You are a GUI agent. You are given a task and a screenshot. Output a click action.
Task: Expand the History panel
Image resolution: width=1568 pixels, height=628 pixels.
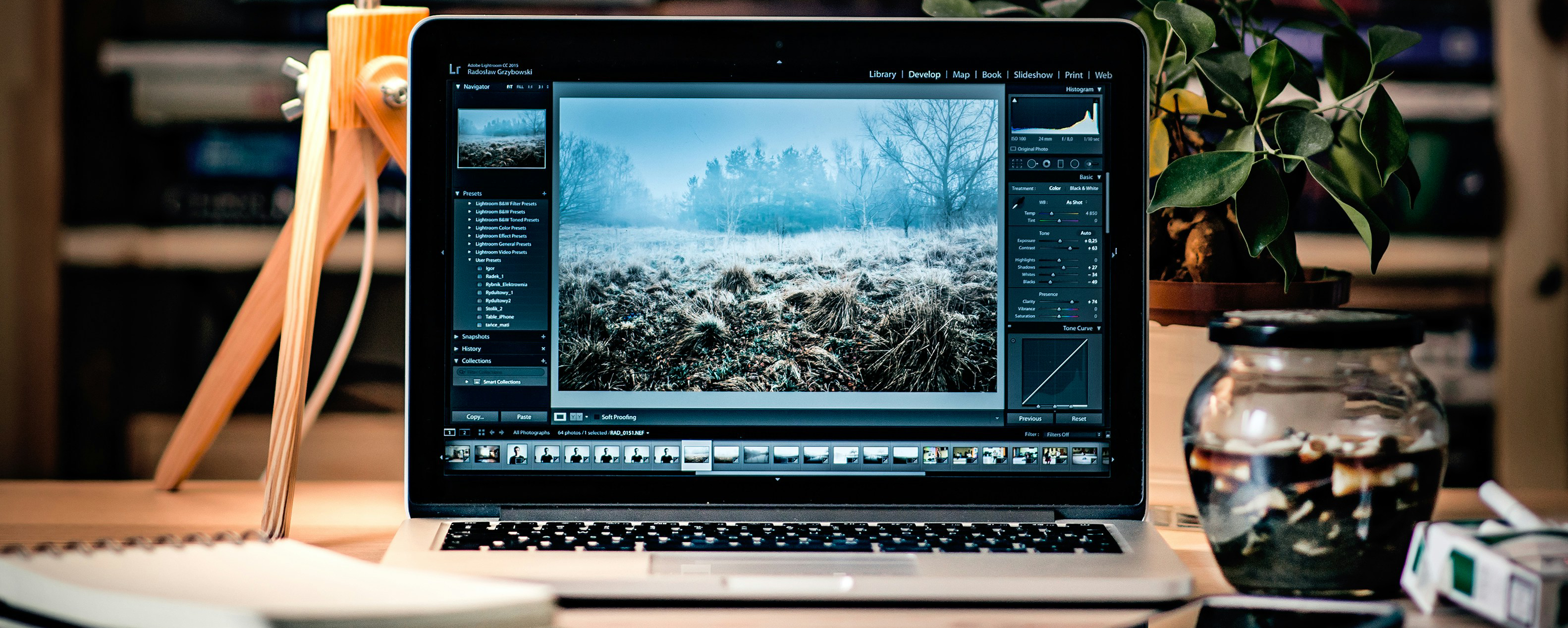[x=471, y=349]
